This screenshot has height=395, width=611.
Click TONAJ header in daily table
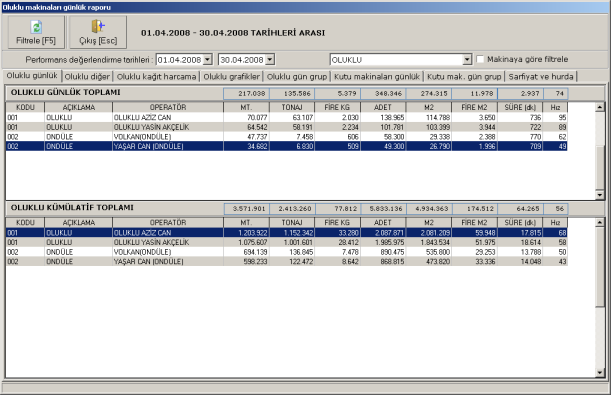tap(292, 107)
